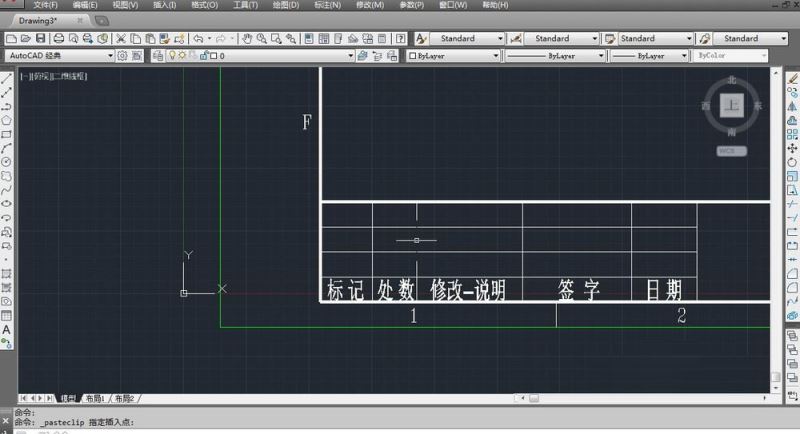The image size is (800, 434).
Task: Click the Cut scissors icon
Action: click(x=121, y=39)
